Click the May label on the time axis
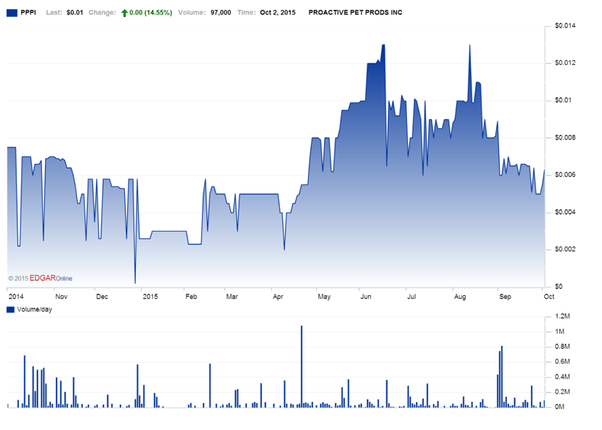602x430 pixels. point(324,296)
